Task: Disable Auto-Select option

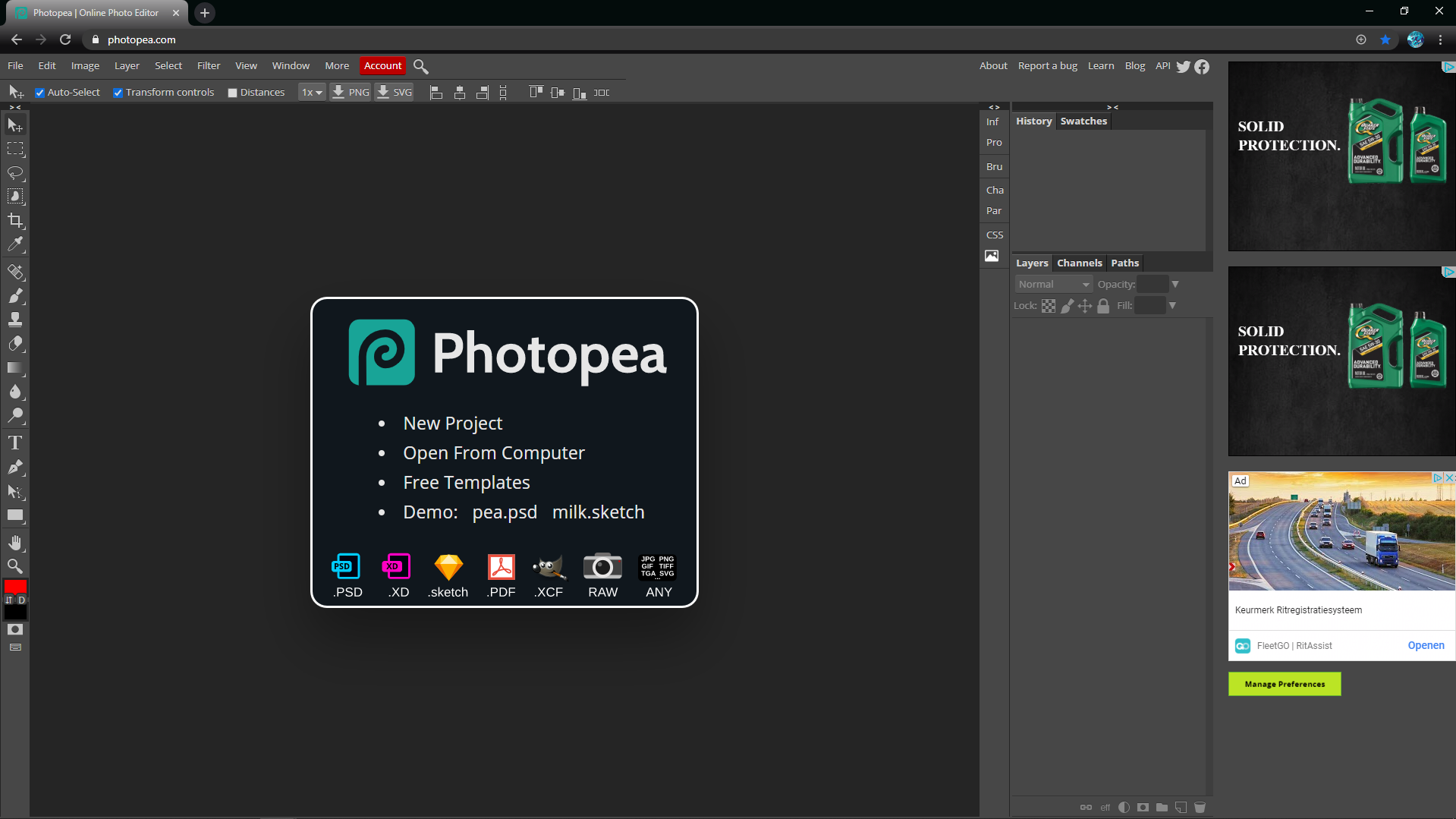Action: [40, 92]
